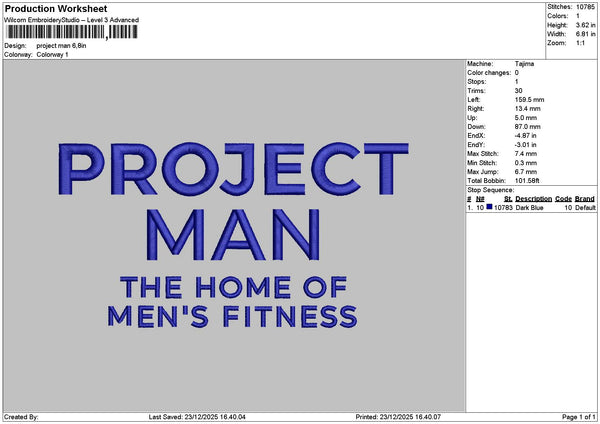This screenshot has width=600, height=424.
Task: Click the "Color changes:" label
Action: (489, 73)
